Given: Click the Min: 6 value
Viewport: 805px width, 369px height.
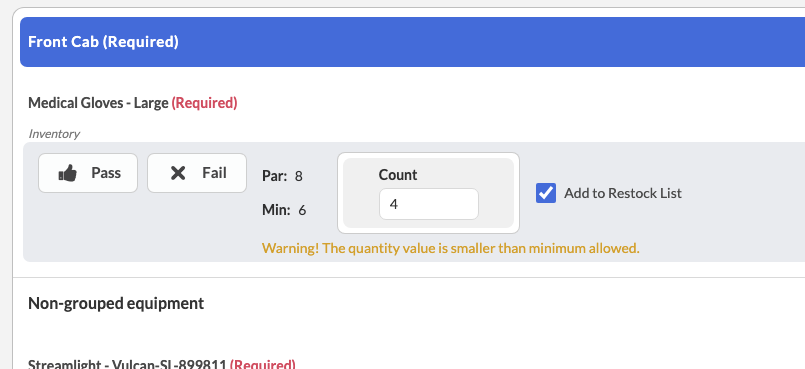Looking at the screenshot, I should pyautogui.click(x=284, y=210).
